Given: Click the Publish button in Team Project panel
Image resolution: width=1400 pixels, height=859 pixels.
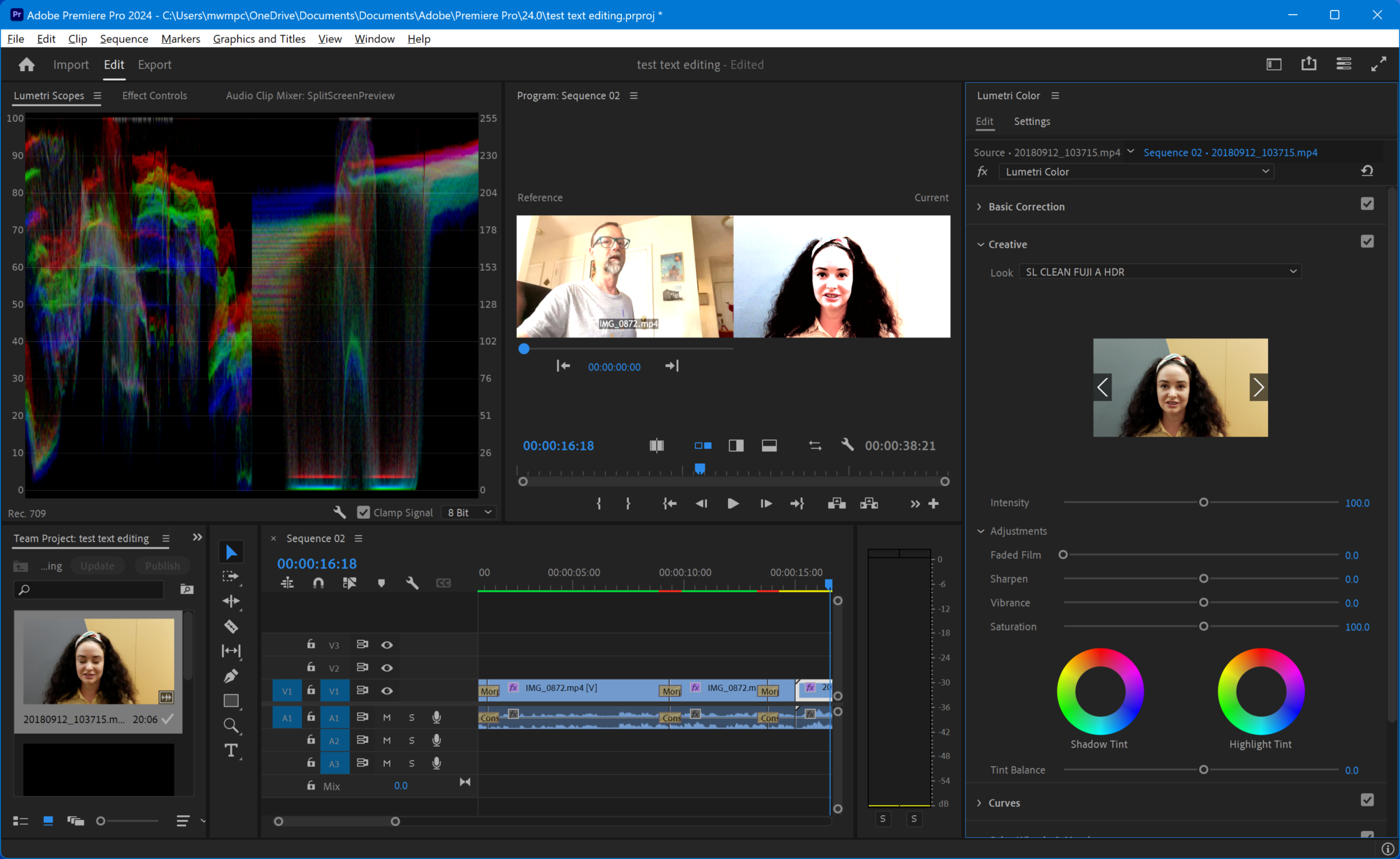Looking at the screenshot, I should (162, 565).
